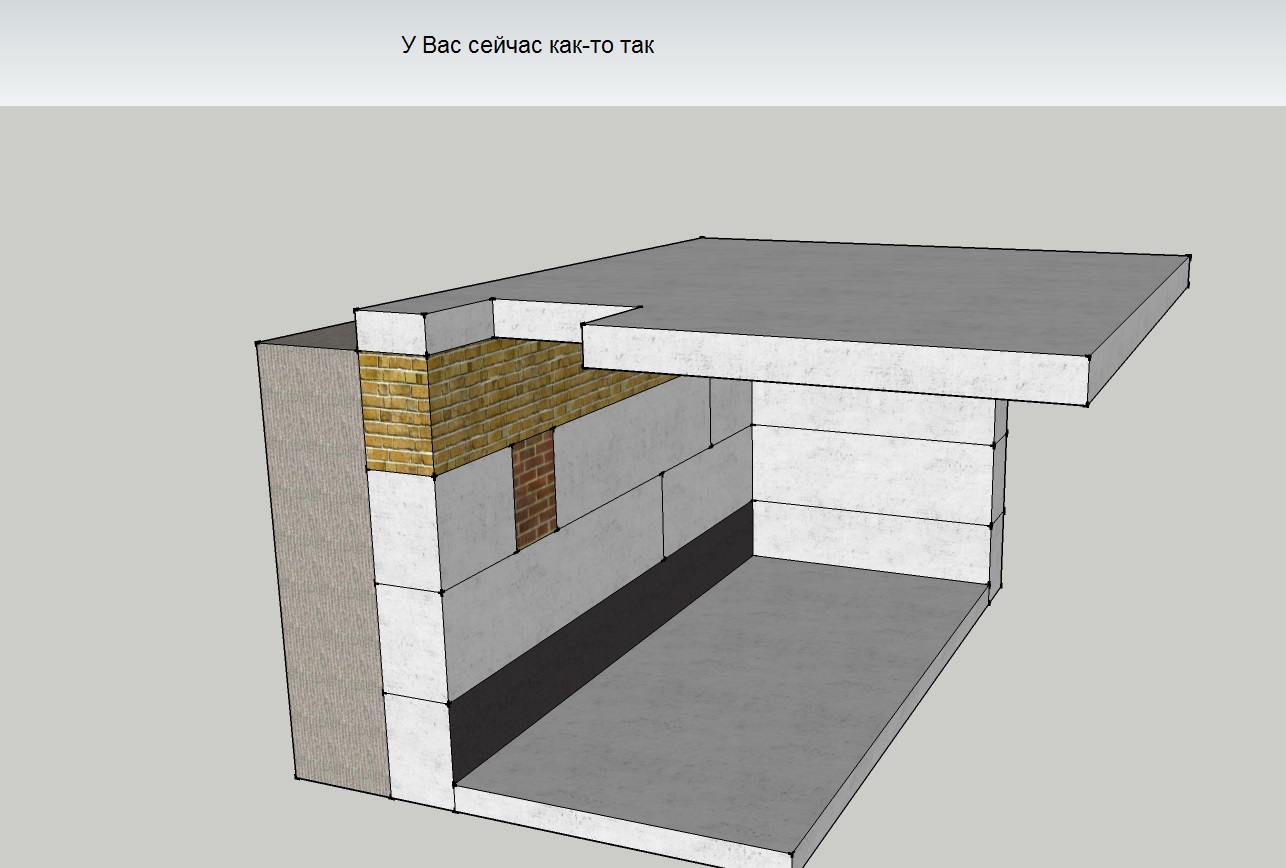1286x868 pixels.
Task: Click the cap block above the yellow brick end
Action: [x=391, y=333]
